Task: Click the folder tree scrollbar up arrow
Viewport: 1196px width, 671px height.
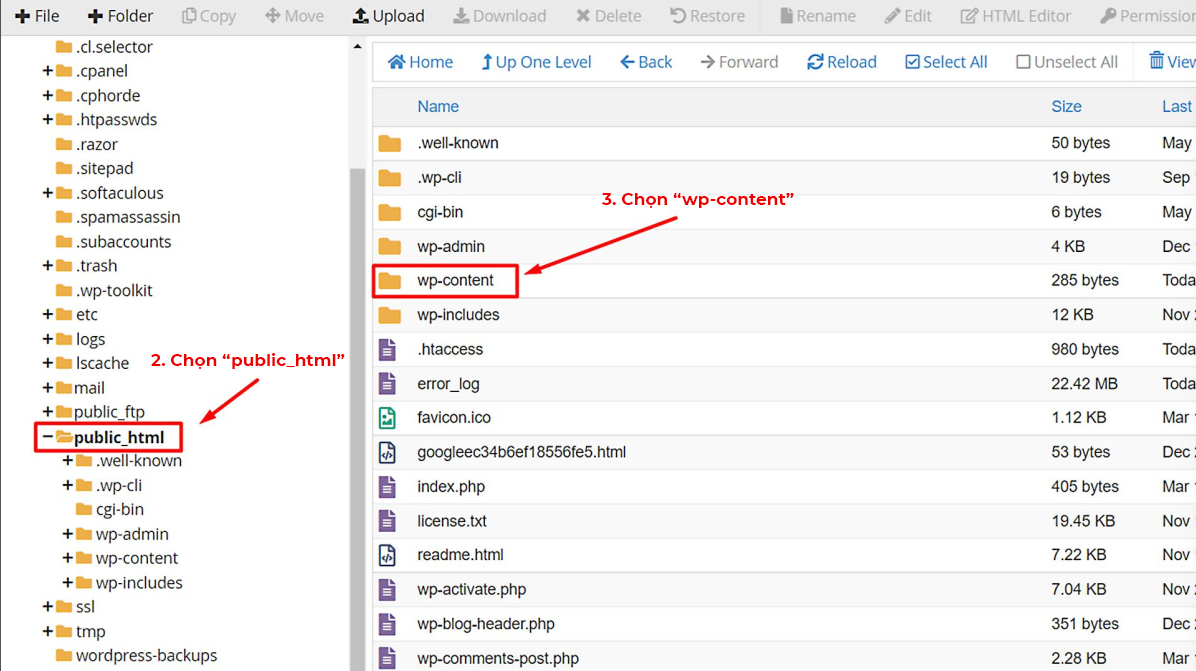Action: pos(358,47)
